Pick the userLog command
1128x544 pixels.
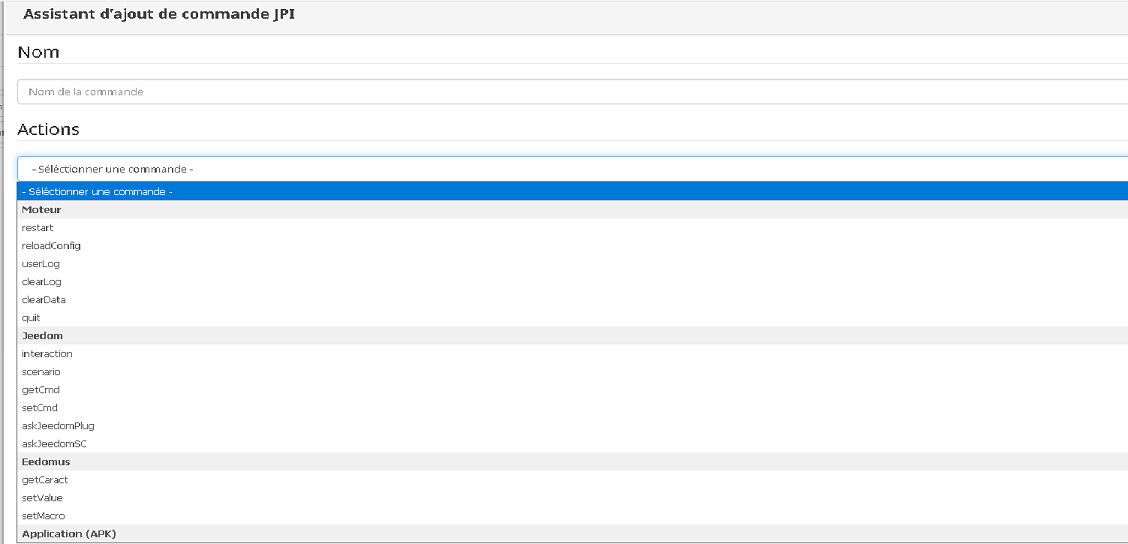(x=41, y=264)
